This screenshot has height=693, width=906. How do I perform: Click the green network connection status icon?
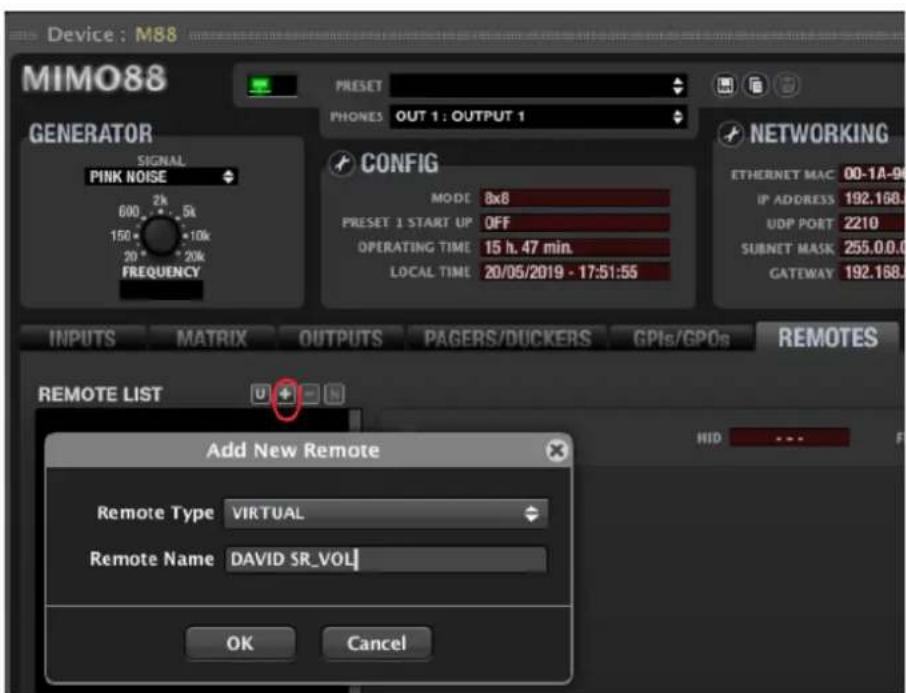coord(259,86)
